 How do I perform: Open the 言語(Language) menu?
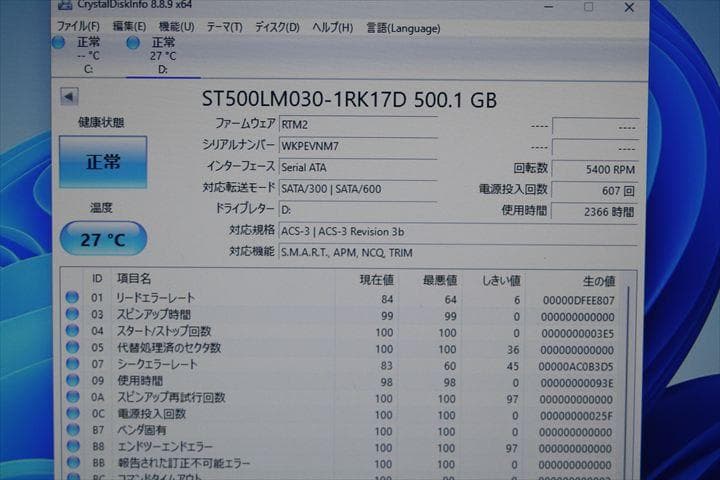click(403, 28)
